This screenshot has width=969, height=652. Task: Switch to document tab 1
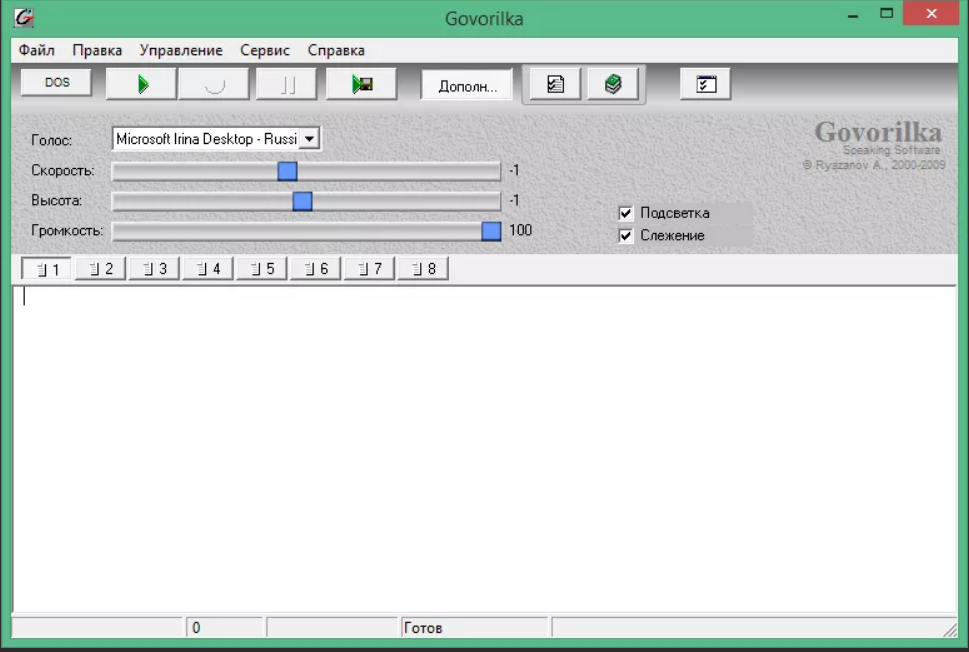click(x=46, y=269)
